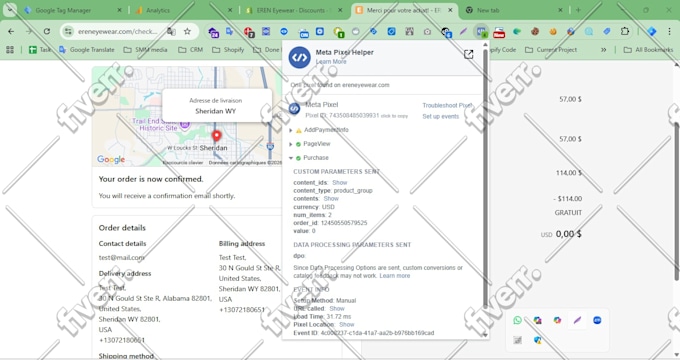Open the Chrome apps grid shortcut
Screen dimensions: 680x360
tap(10, 50)
